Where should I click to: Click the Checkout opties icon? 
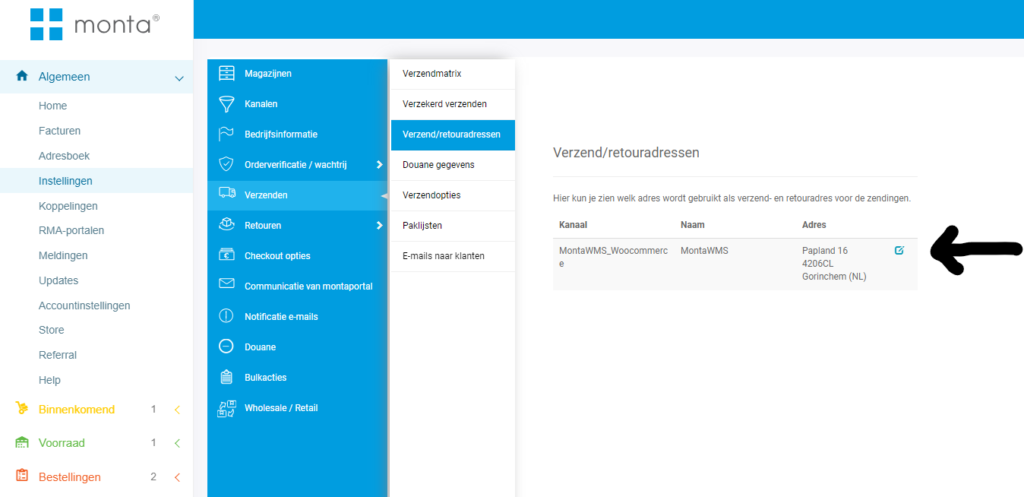[x=226, y=255]
